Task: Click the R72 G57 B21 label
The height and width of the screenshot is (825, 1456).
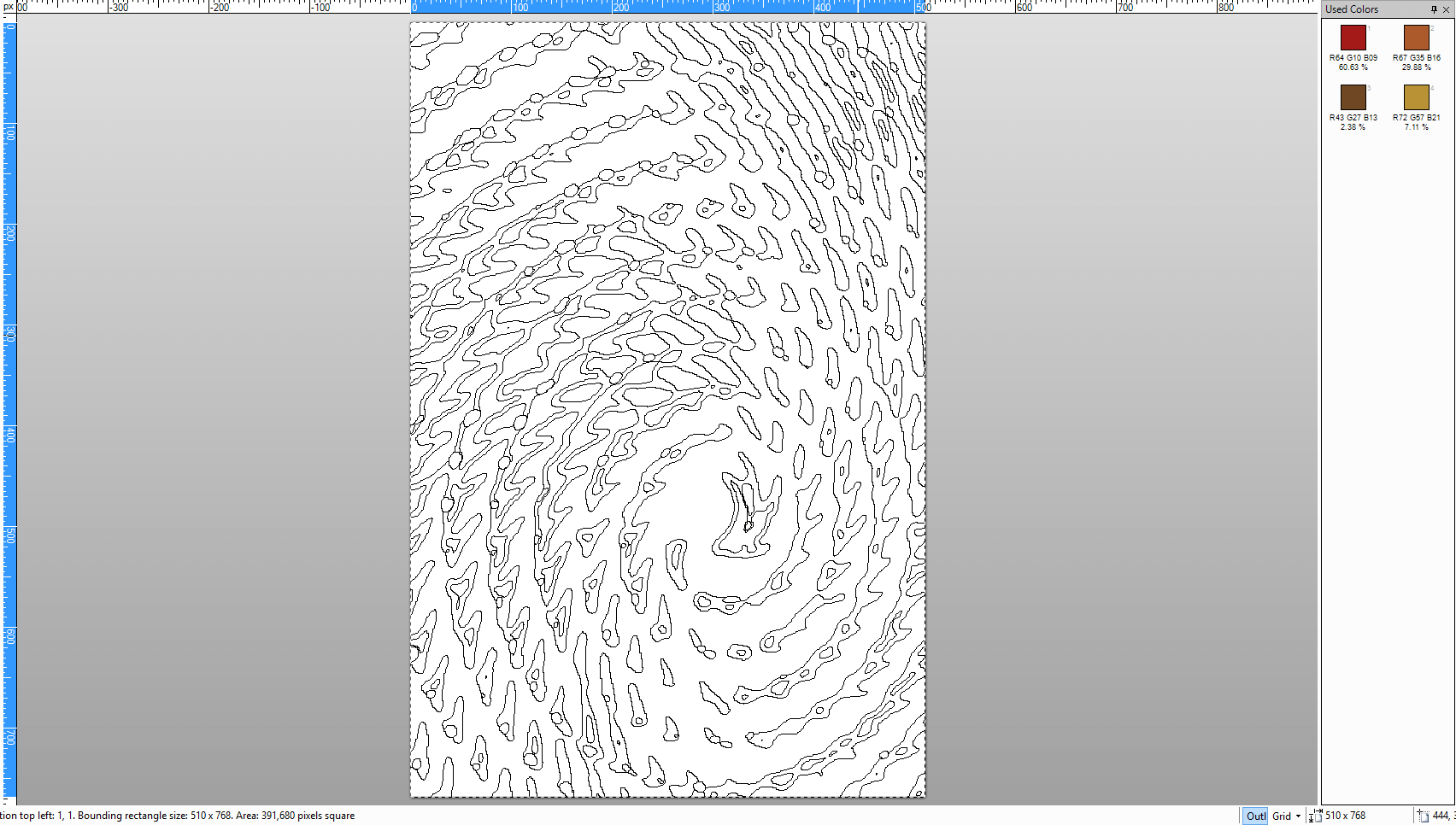Action: 1416,118
